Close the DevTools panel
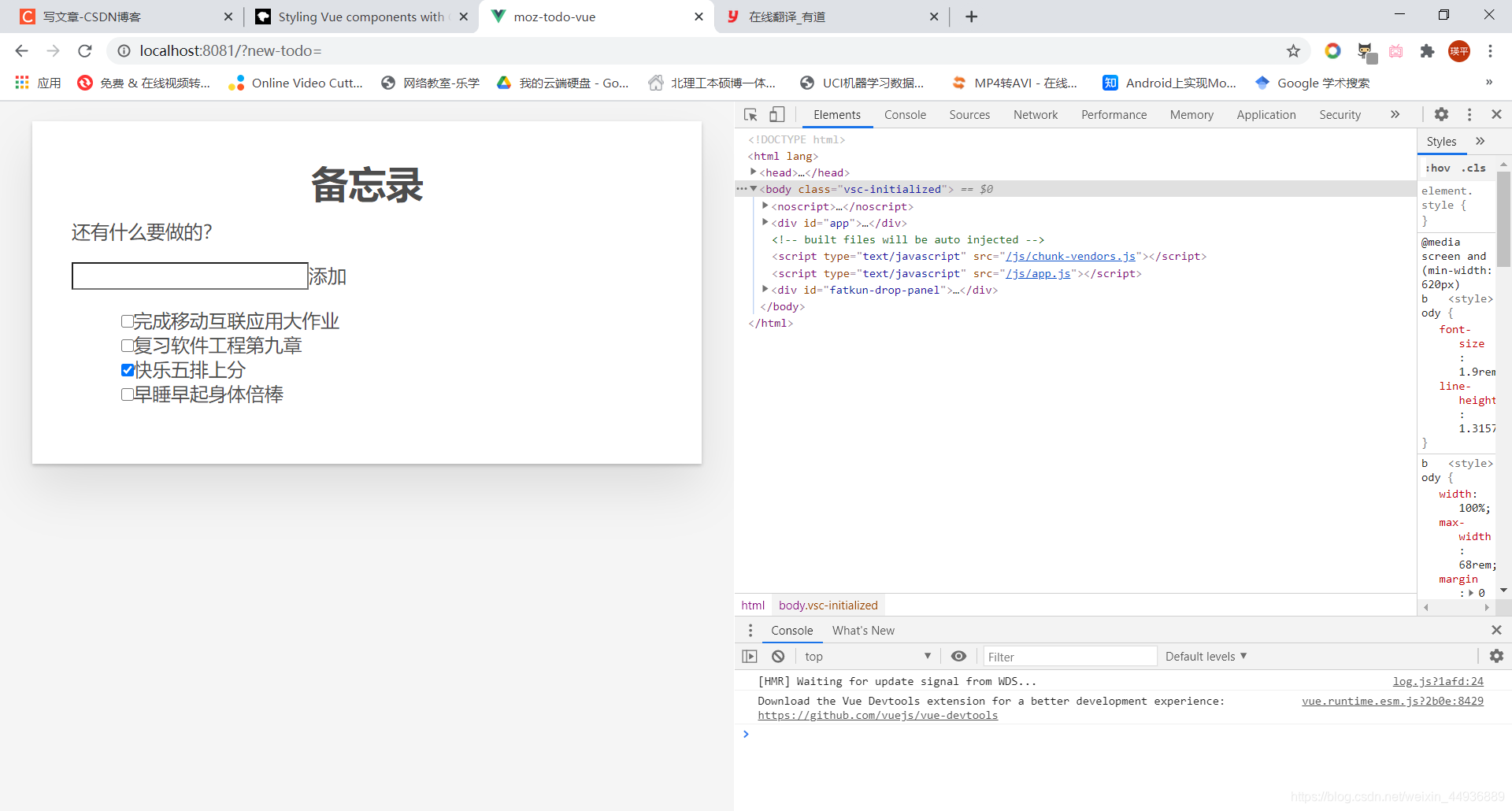This screenshot has height=811, width=1512. click(x=1496, y=114)
